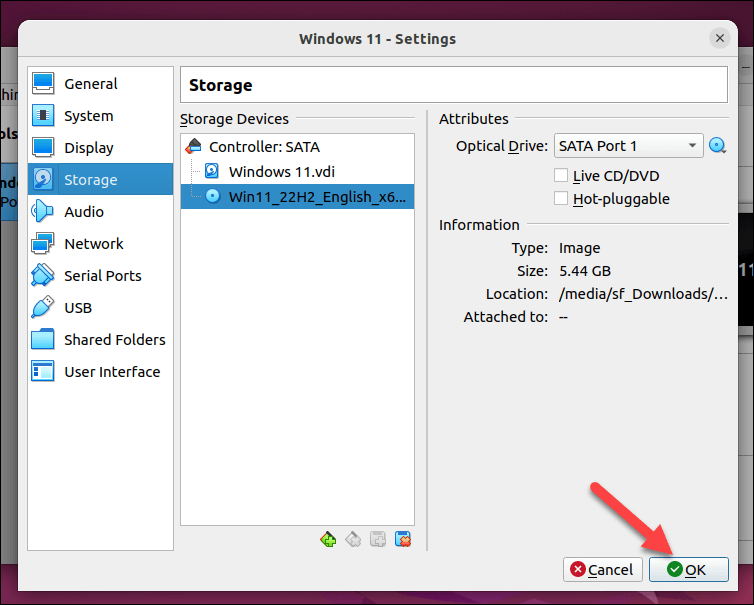Viewport: 754px width, 605px height.
Task: Enable the Live CD/DVD checkbox
Action: (x=561, y=176)
